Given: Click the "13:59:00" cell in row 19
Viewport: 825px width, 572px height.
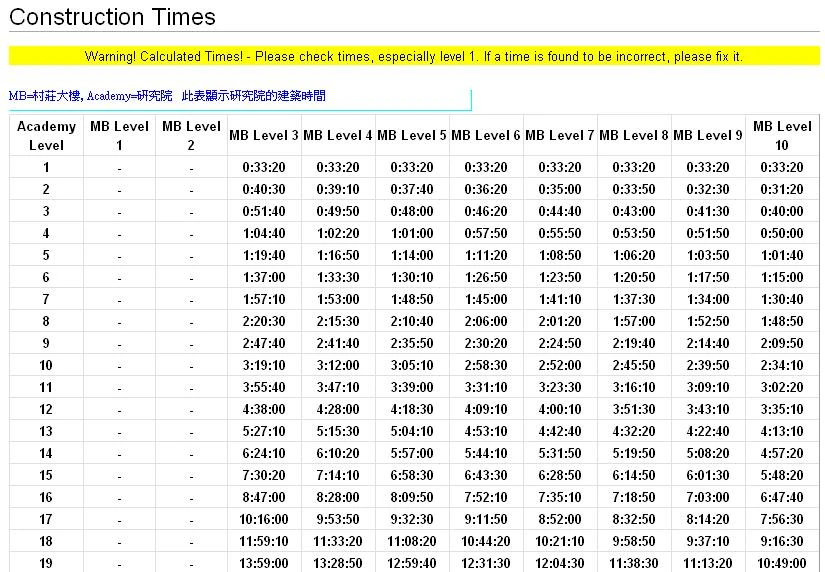Looking at the screenshot, I should (x=264, y=563).
